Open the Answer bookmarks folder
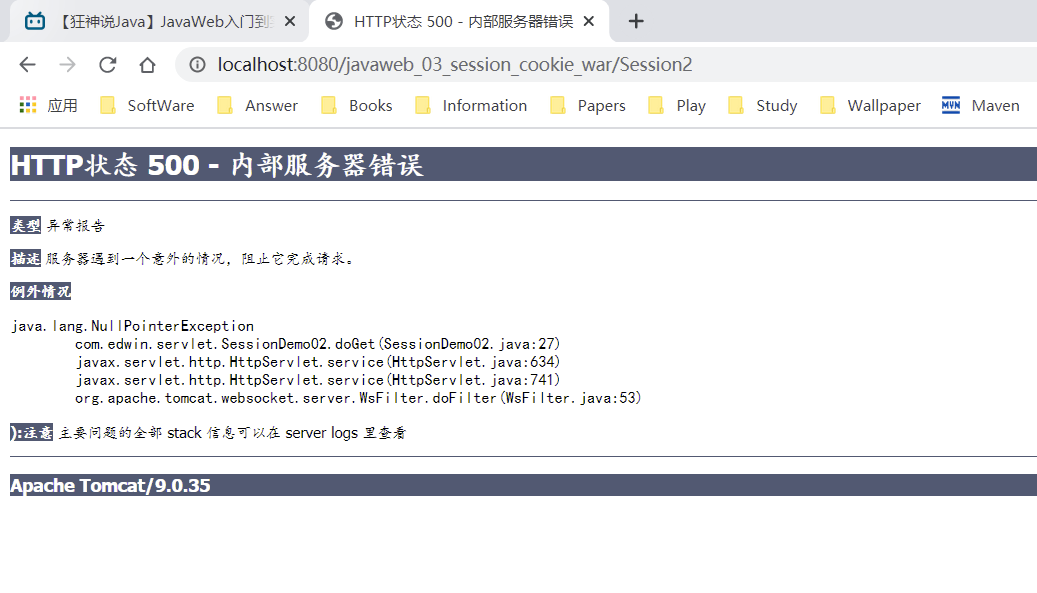The height and width of the screenshot is (593, 1037). [256, 104]
